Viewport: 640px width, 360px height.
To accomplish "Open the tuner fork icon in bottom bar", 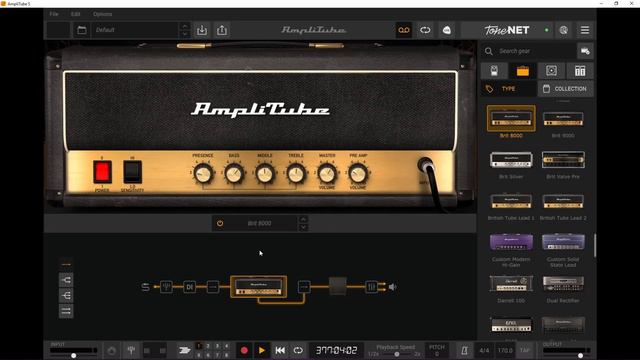I will (131, 350).
